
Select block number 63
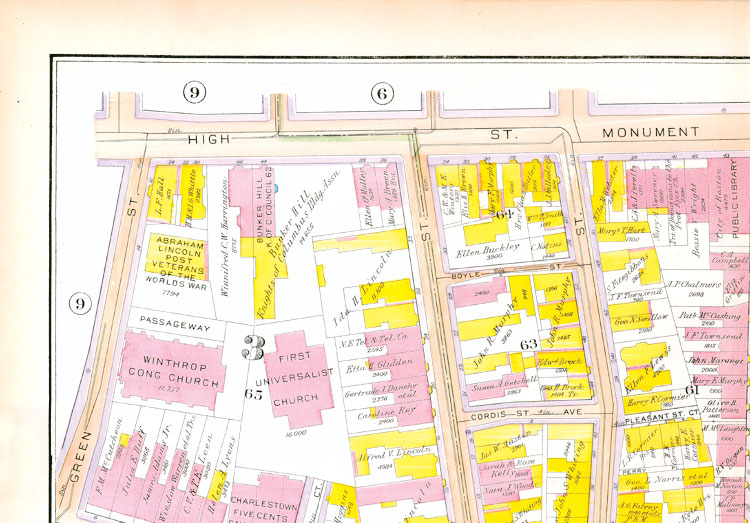click(x=529, y=343)
